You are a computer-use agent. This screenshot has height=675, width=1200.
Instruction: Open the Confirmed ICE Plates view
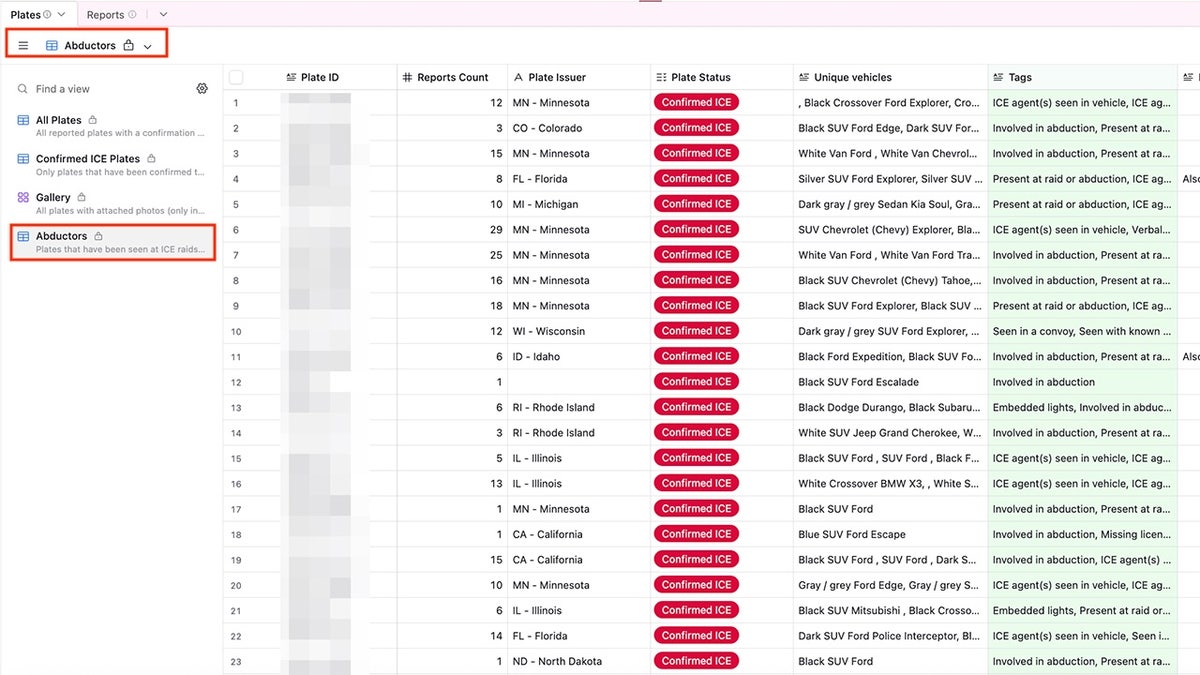point(88,159)
